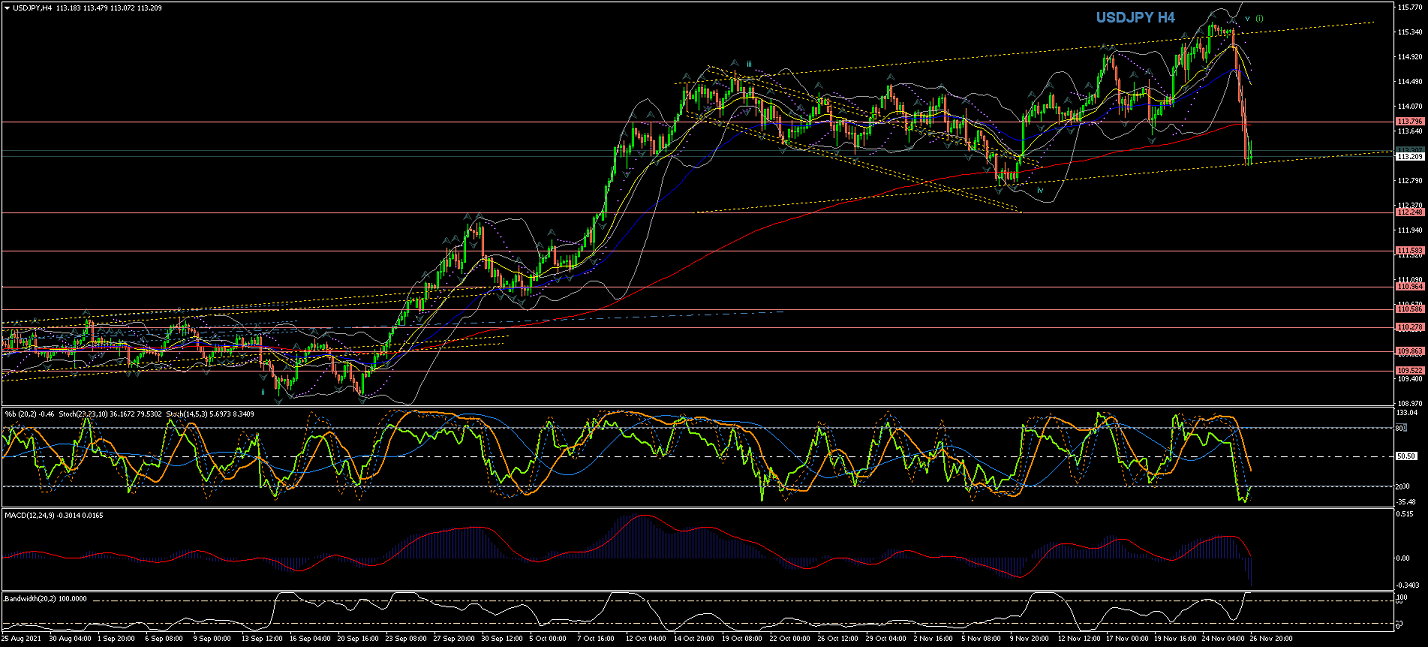This screenshot has height=647, width=1428.
Task: Click the 114.920 price scale value
Action: (x=1411, y=57)
